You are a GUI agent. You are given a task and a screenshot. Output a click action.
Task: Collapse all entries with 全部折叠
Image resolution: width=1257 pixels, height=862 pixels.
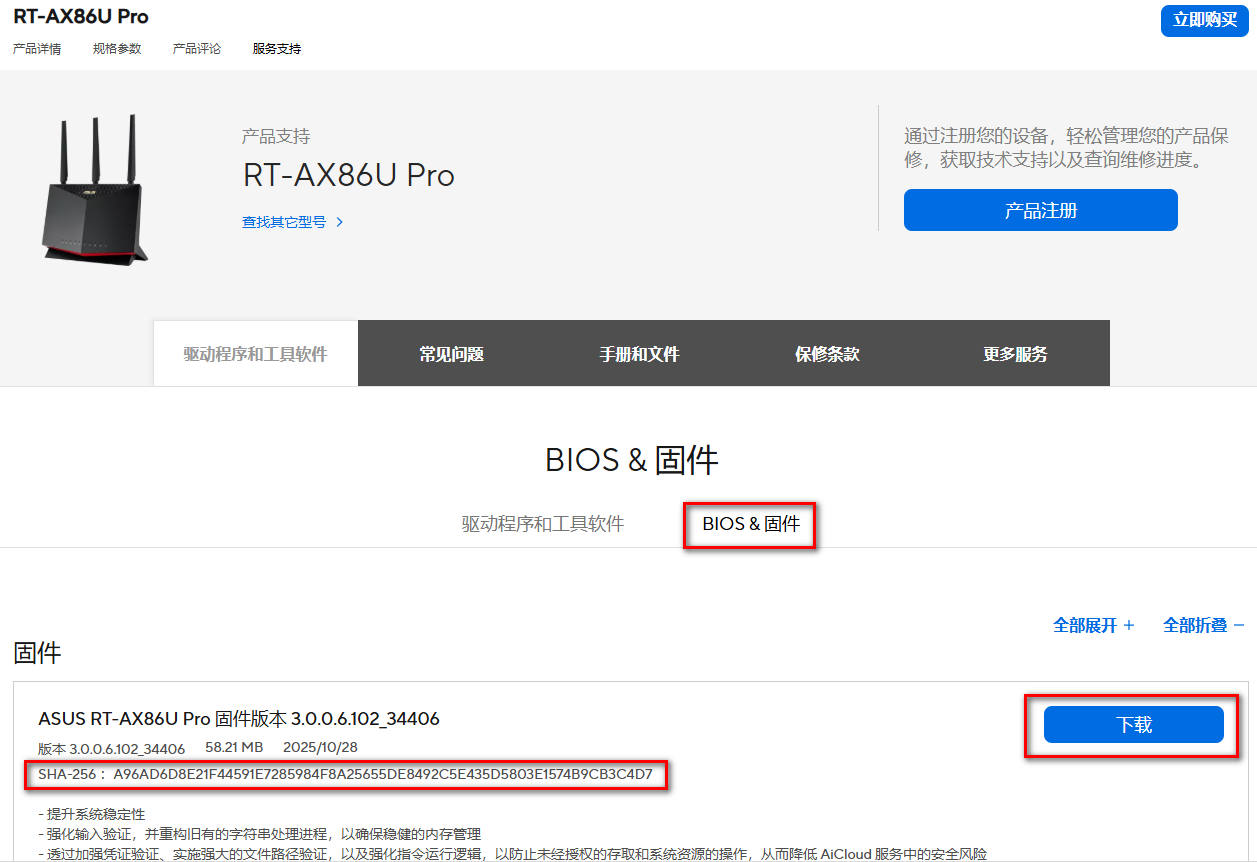[x=1204, y=625]
